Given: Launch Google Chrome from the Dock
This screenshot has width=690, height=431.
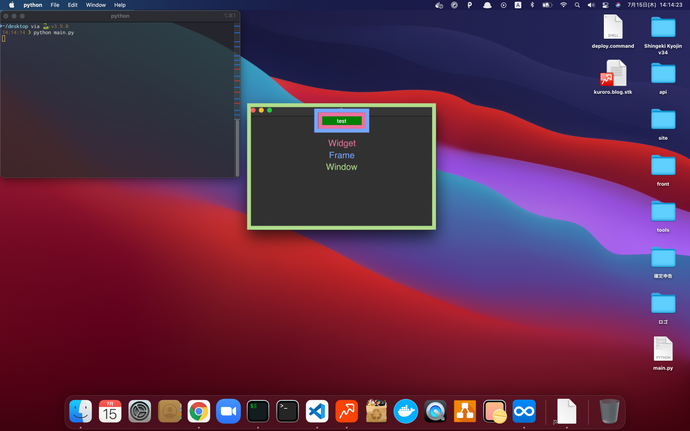Looking at the screenshot, I should tap(199, 411).
